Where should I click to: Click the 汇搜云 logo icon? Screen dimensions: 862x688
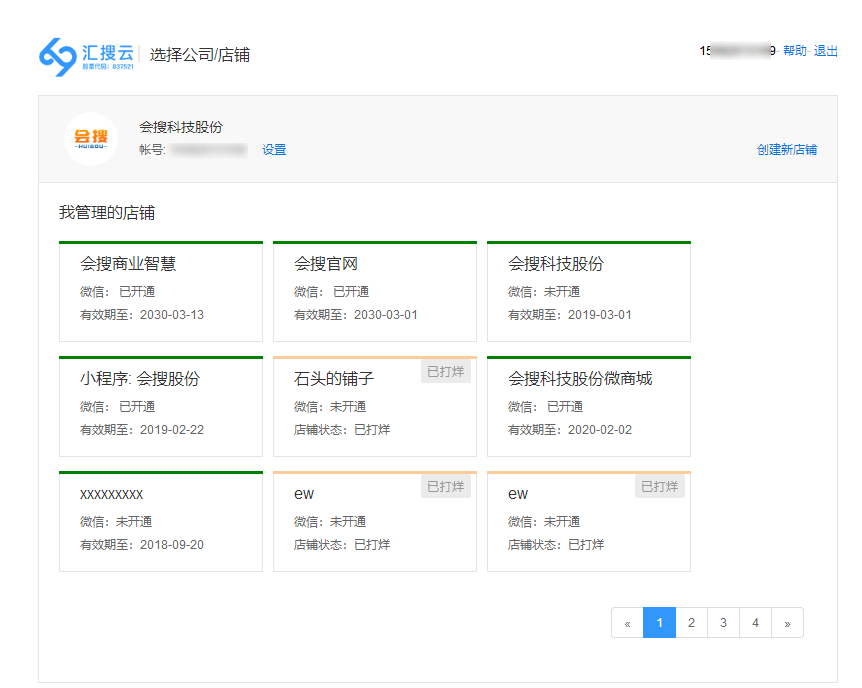(x=55, y=52)
